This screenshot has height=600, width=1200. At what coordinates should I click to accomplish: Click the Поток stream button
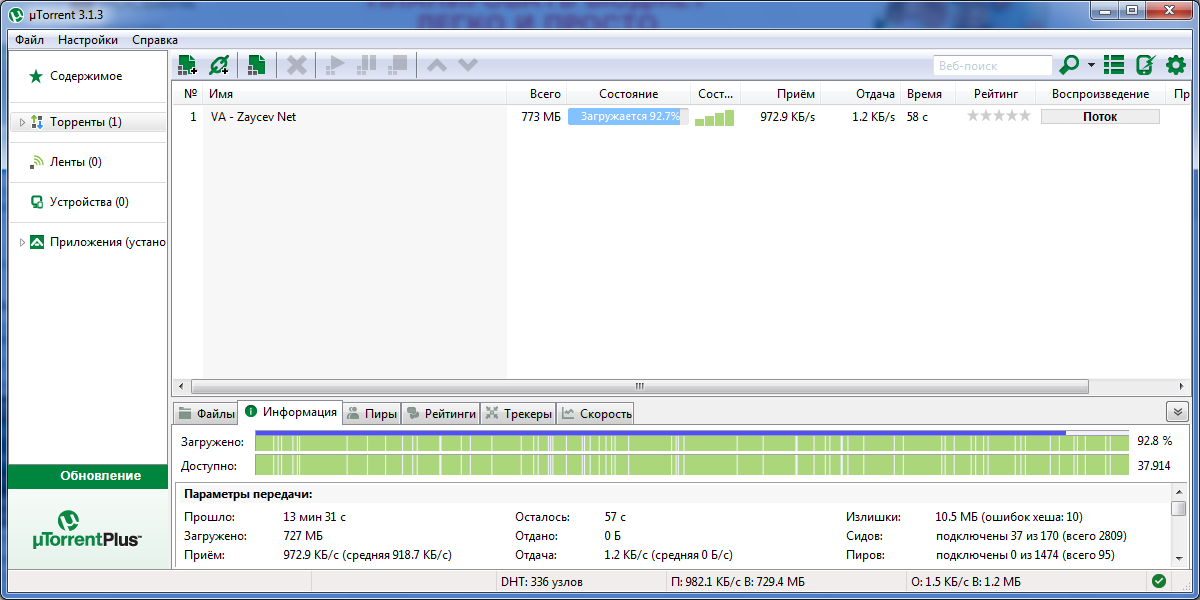coord(1100,117)
